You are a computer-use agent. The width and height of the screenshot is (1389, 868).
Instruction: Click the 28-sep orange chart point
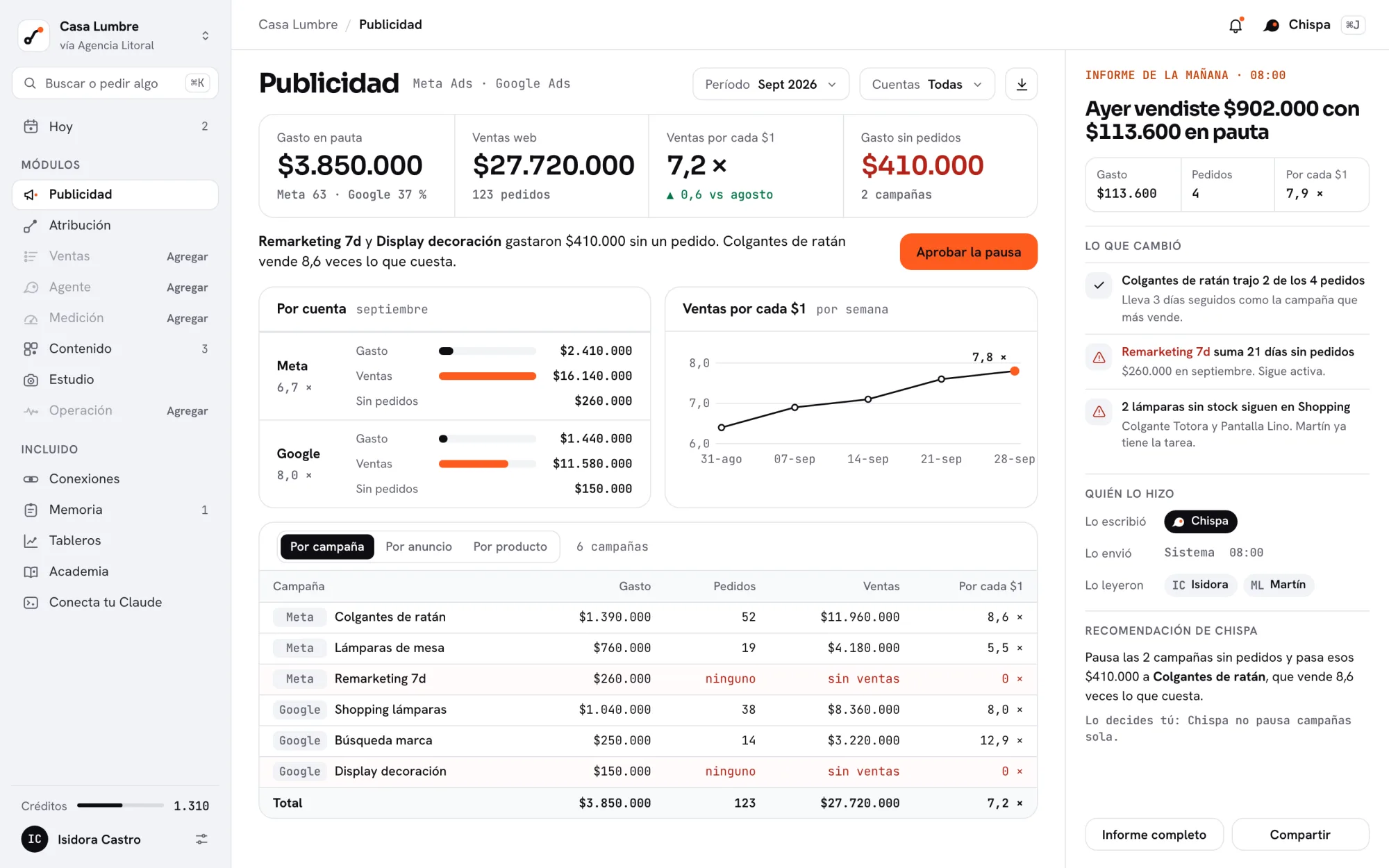1015,371
